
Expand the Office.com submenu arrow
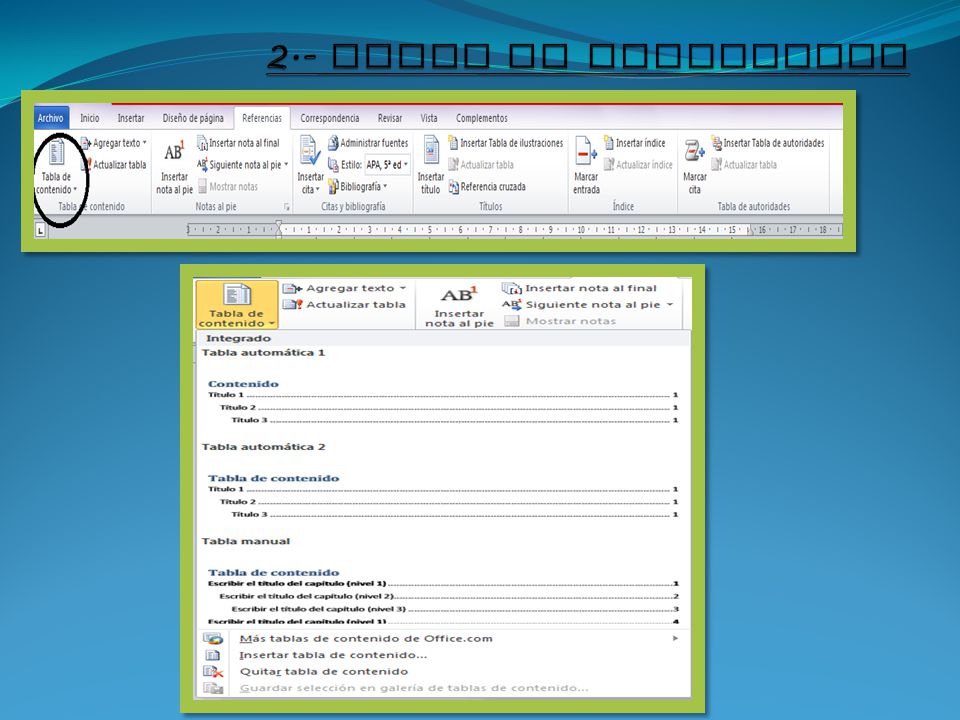tap(675, 639)
